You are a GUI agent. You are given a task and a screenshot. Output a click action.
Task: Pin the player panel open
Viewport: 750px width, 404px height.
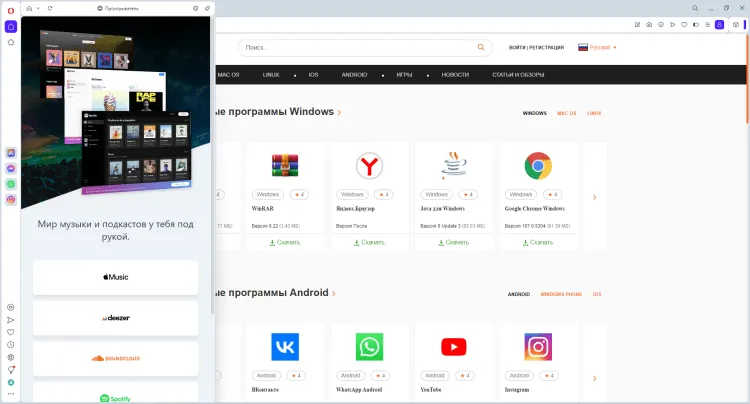click(207, 8)
